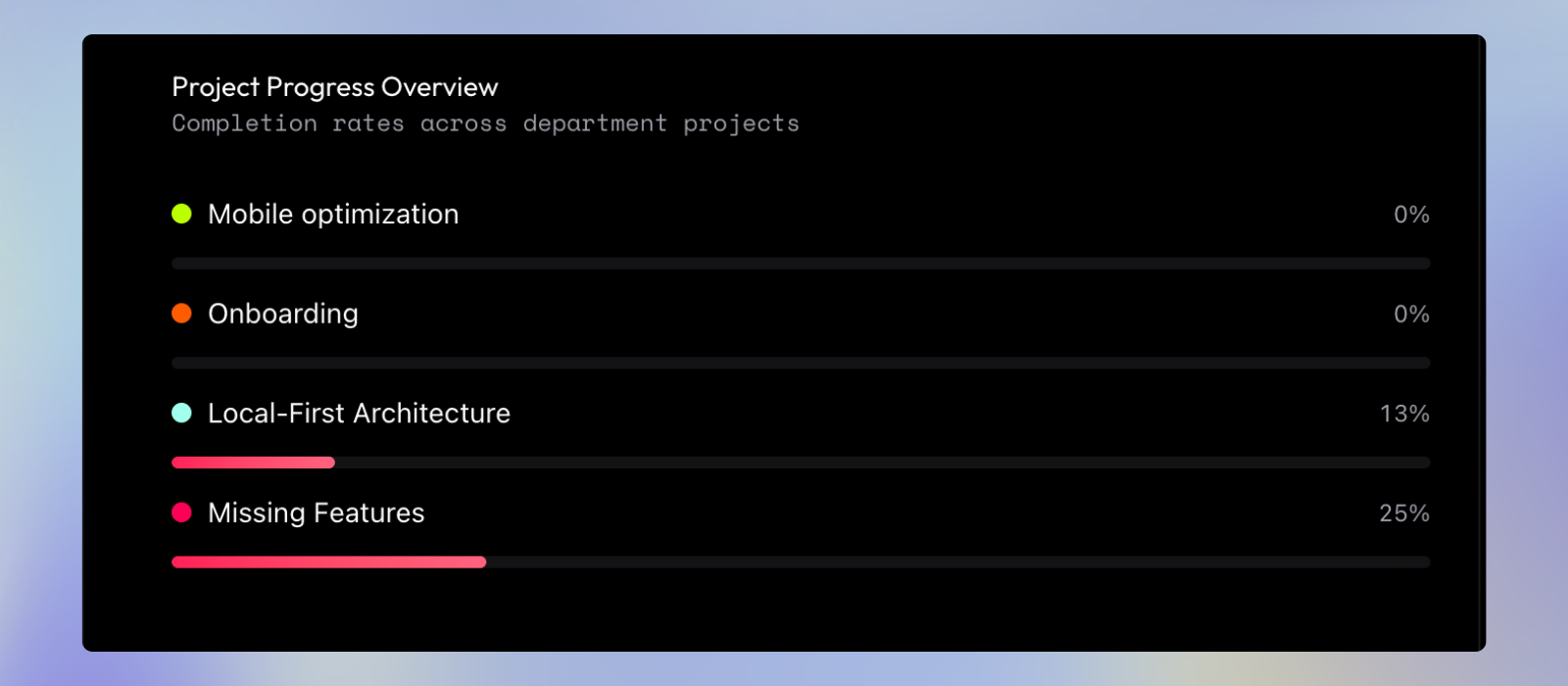Select the Mobile optimization project label
1568x686 pixels.
click(333, 215)
